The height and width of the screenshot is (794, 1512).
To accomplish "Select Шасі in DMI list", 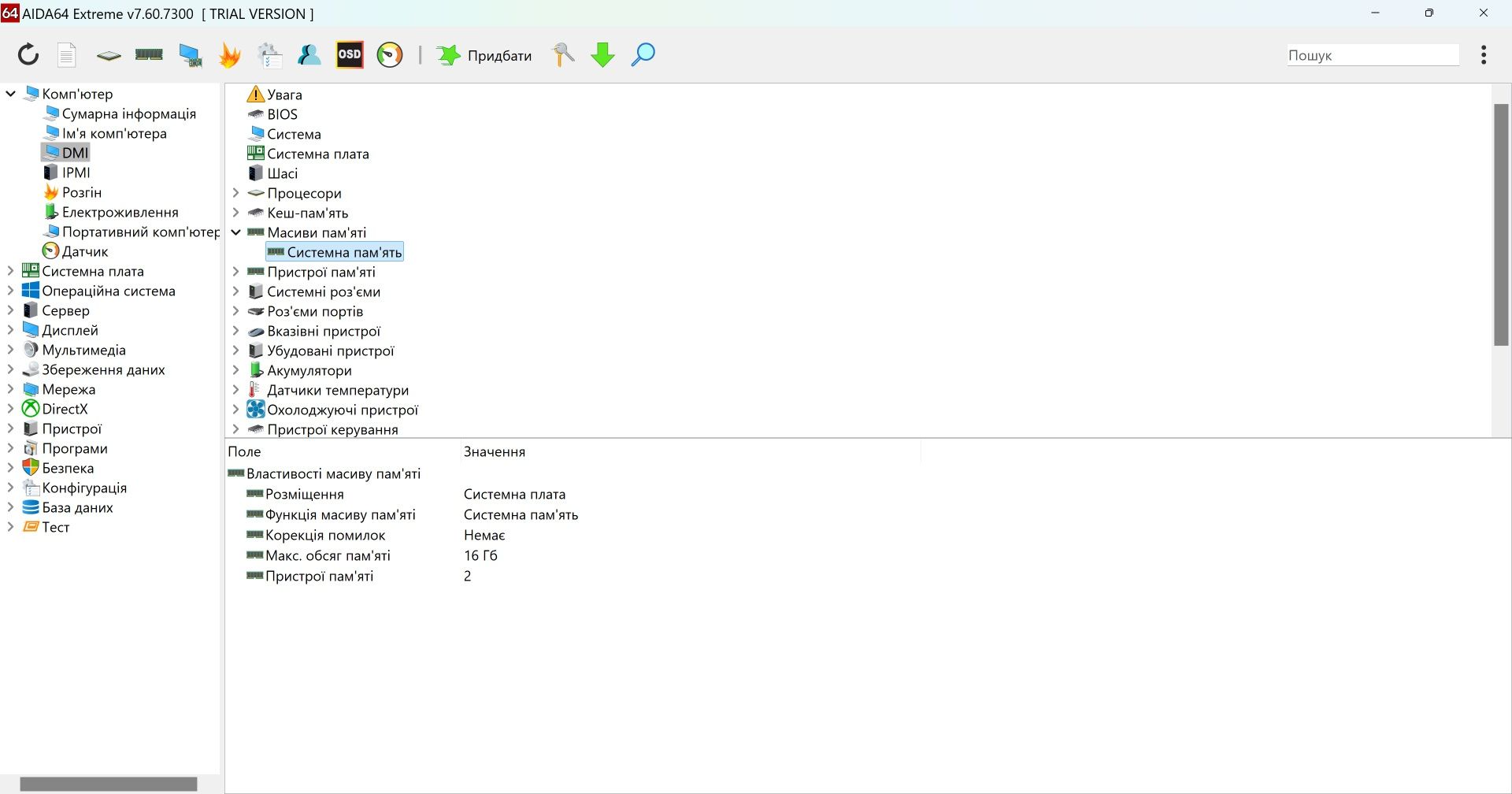I will pyautogui.click(x=282, y=173).
